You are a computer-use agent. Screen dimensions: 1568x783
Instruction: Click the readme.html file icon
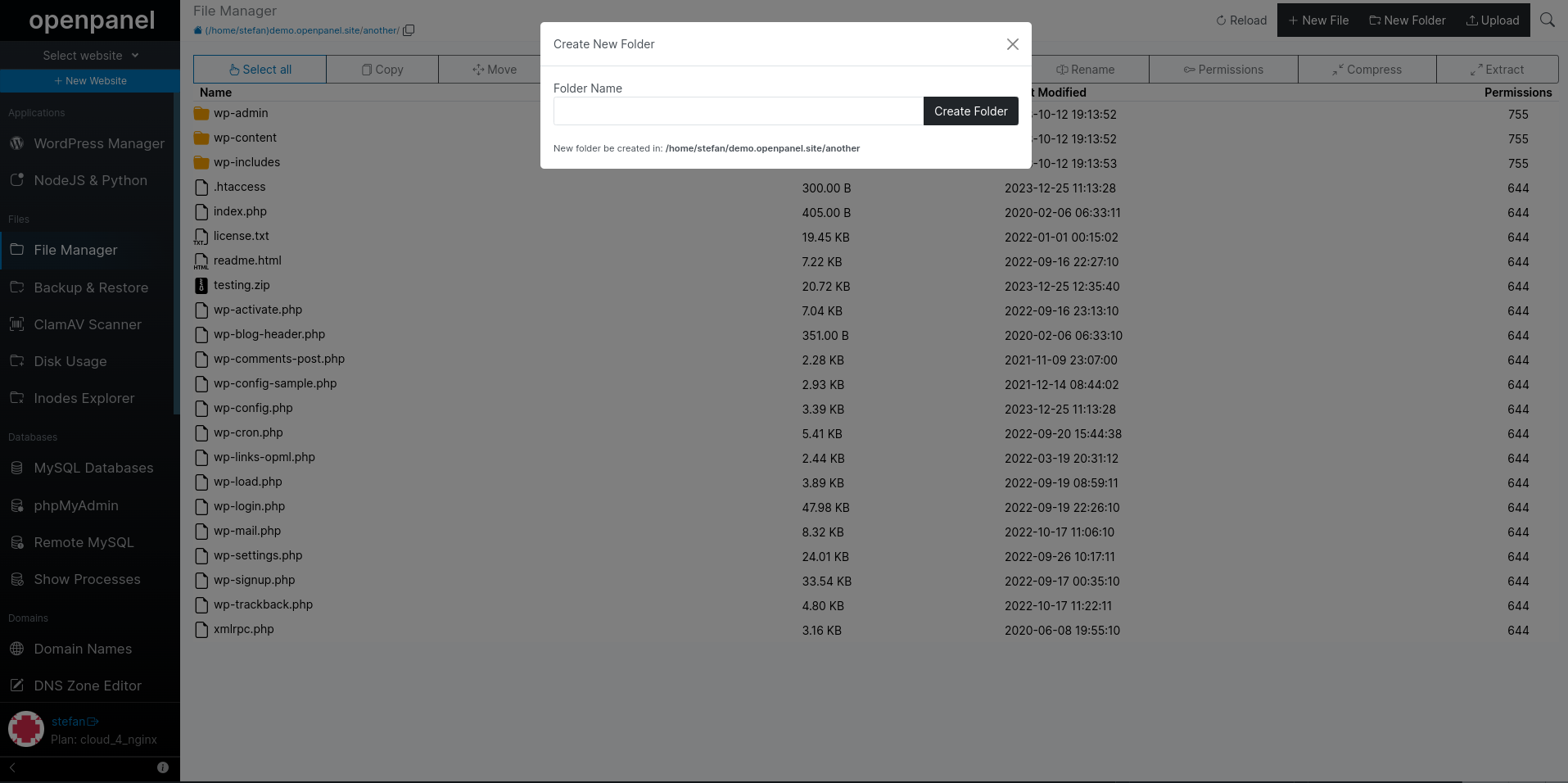201,261
